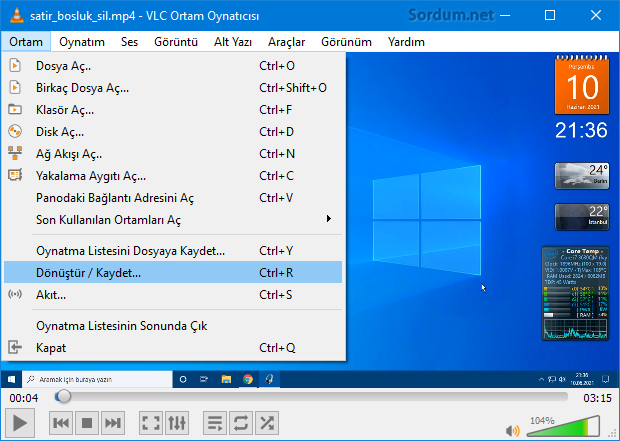Mute audio with speaker icon

click(x=513, y=430)
